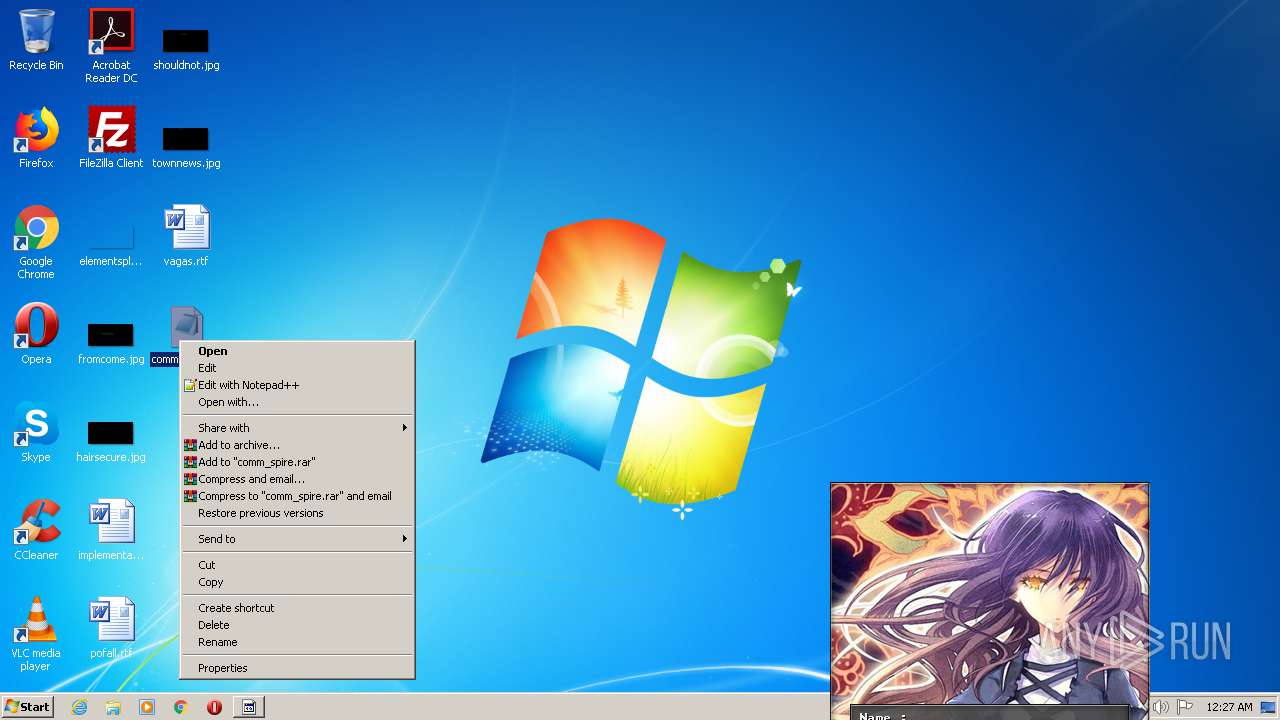This screenshot has width=1280, height=720.
Task: Select the elementspl... desktop file
Action: point(111,244)
